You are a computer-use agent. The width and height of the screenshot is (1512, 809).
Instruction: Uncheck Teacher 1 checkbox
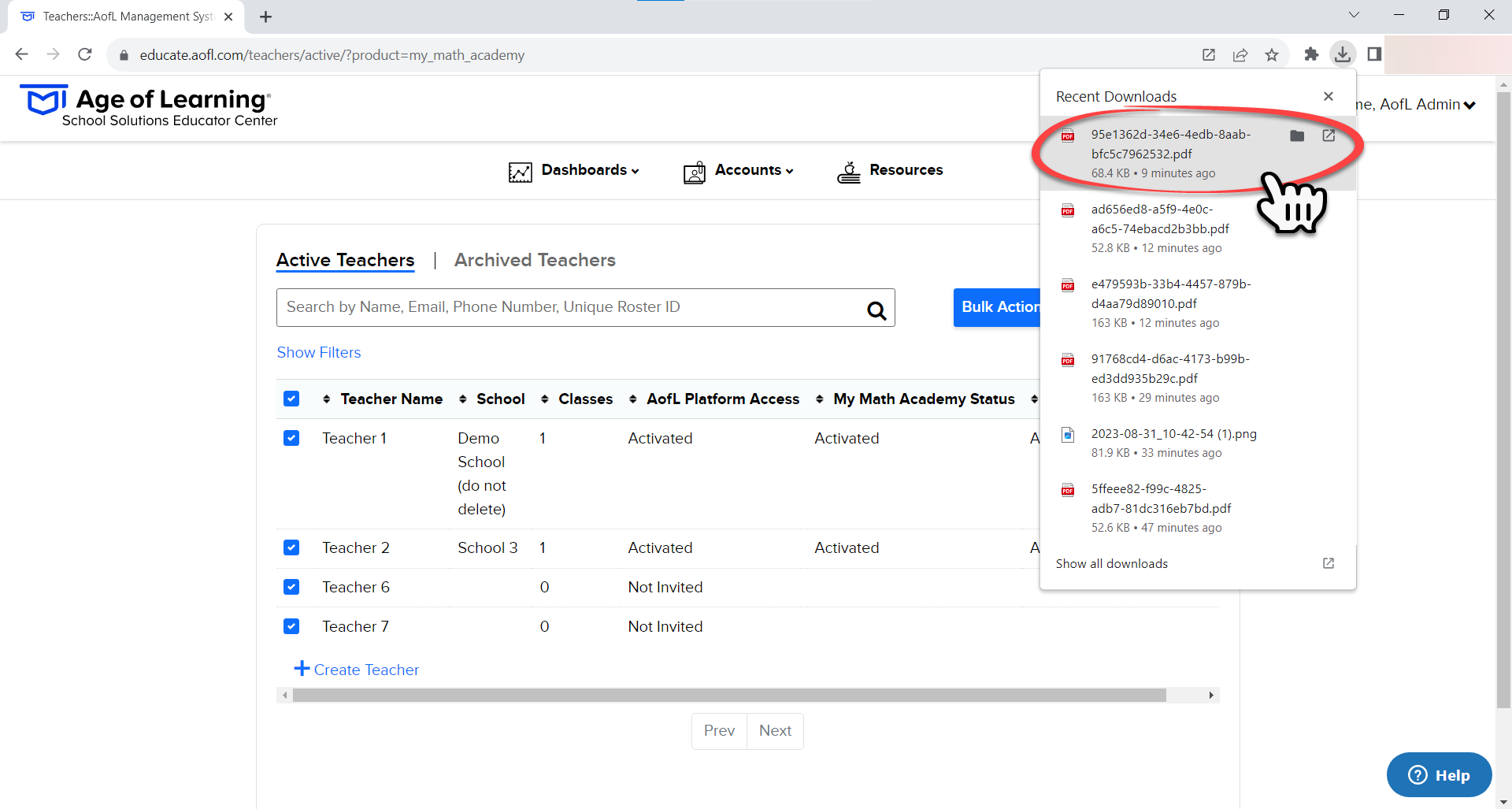tap(291, 438)
